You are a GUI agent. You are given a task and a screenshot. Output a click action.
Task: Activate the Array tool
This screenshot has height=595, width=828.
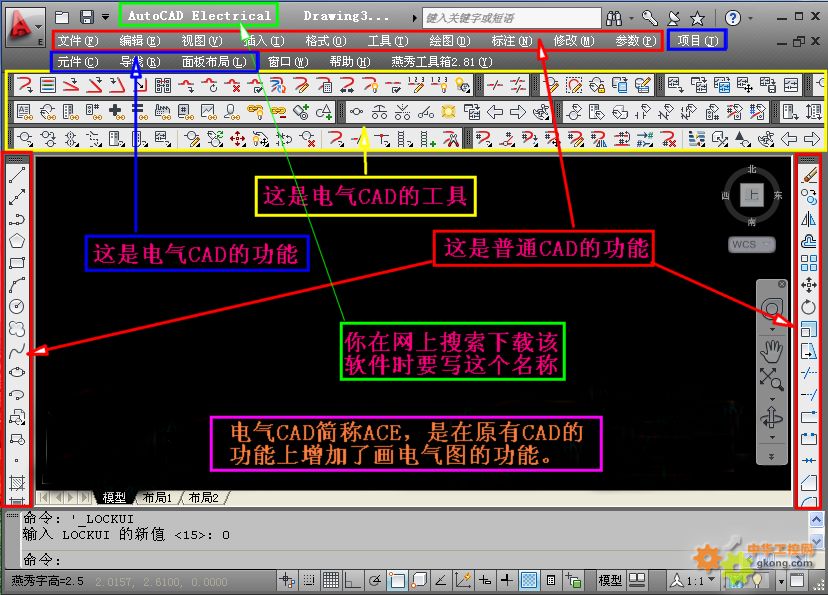click(x=808, y=263)
